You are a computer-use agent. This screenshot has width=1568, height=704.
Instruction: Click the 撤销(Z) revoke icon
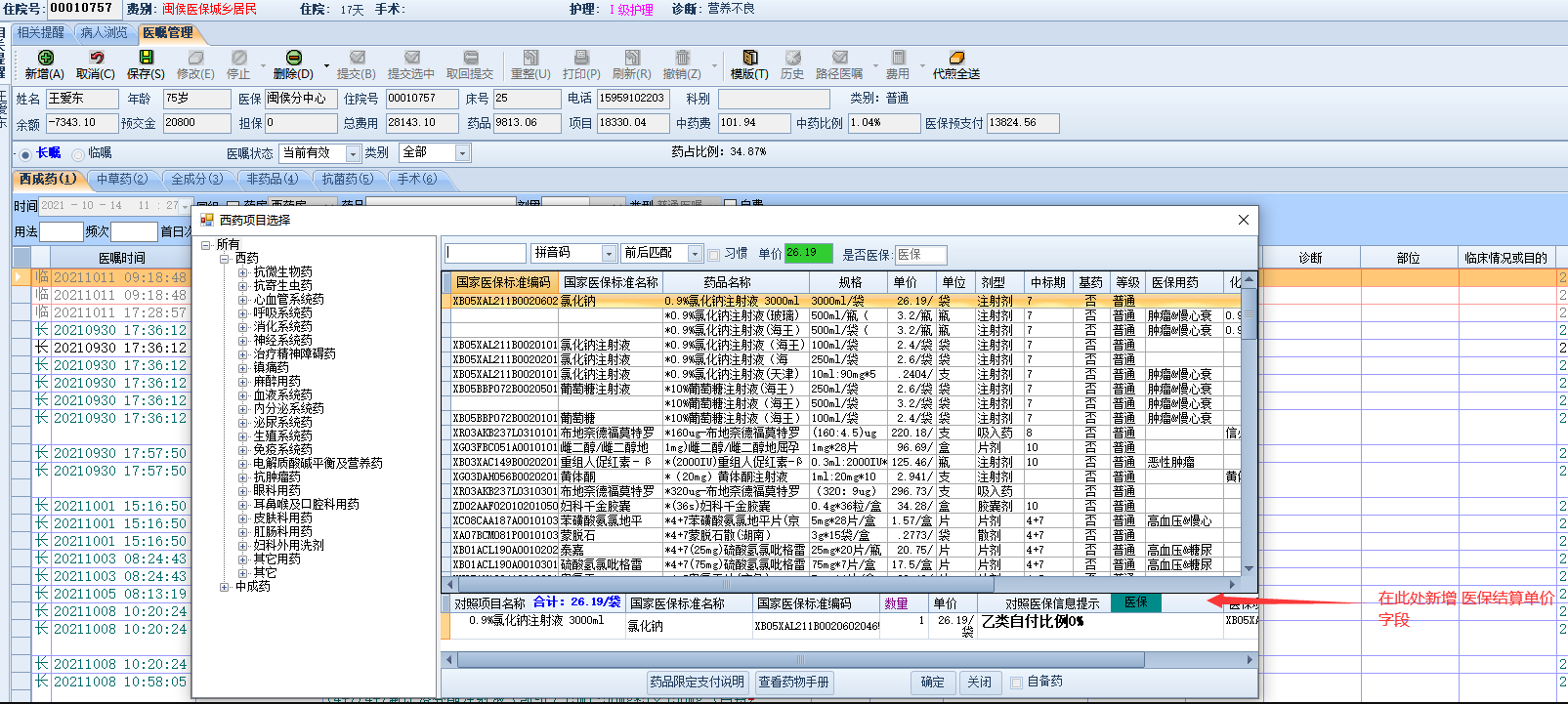tap(682, 59)
